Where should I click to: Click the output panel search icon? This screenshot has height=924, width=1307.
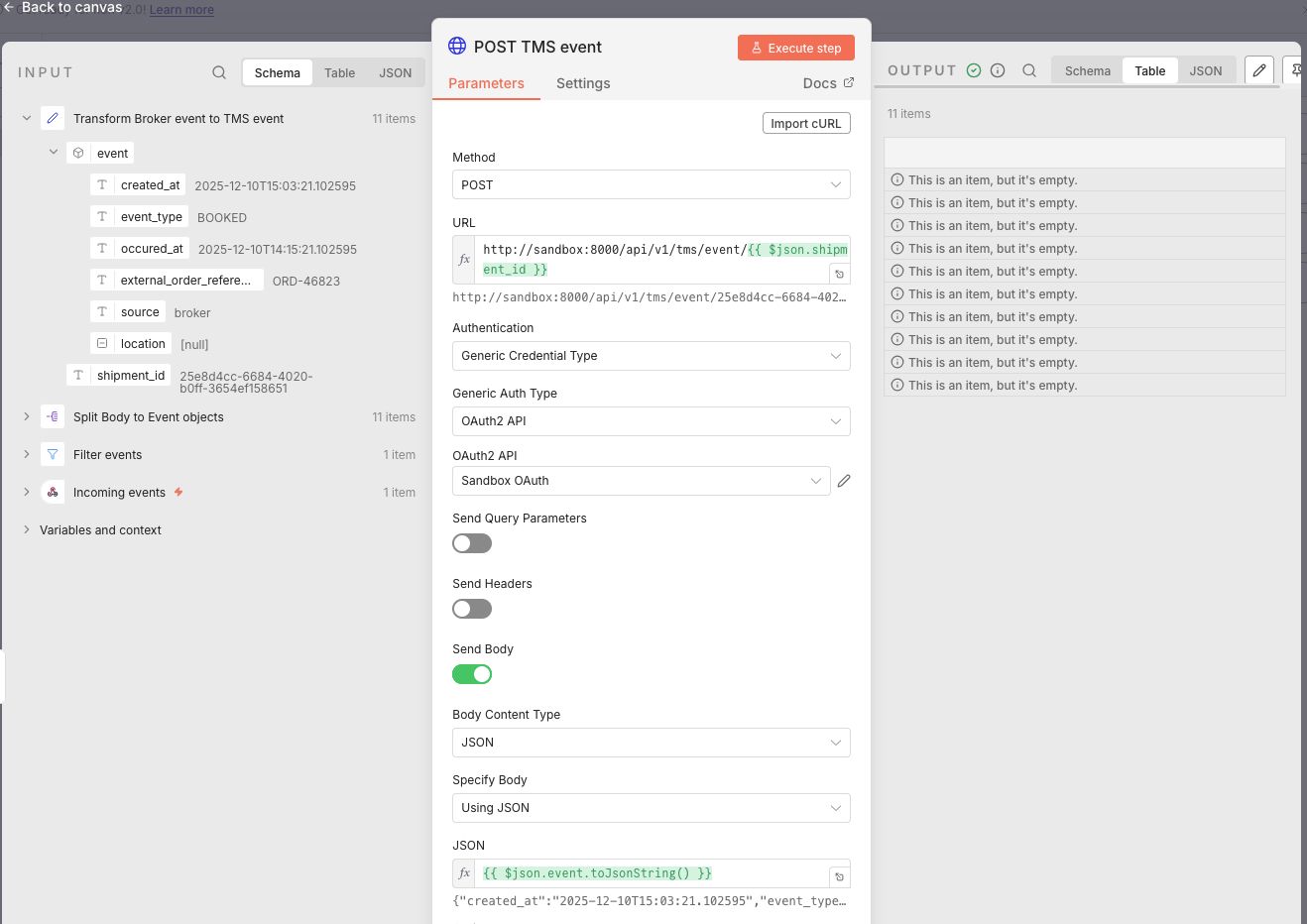(x=1029, y=70)
